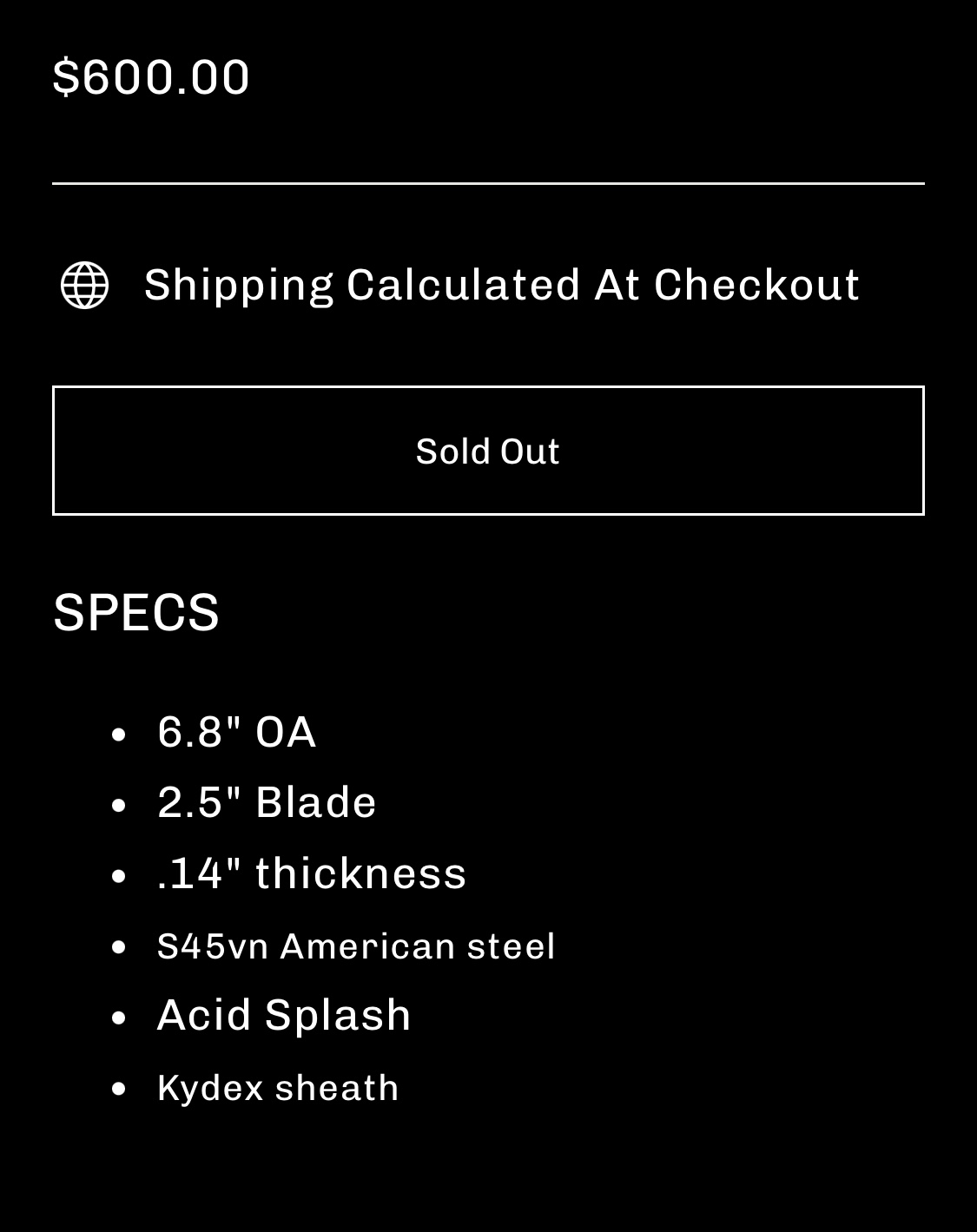
Task: Click the bullet beside Acid Splash
Action: 120,1018
